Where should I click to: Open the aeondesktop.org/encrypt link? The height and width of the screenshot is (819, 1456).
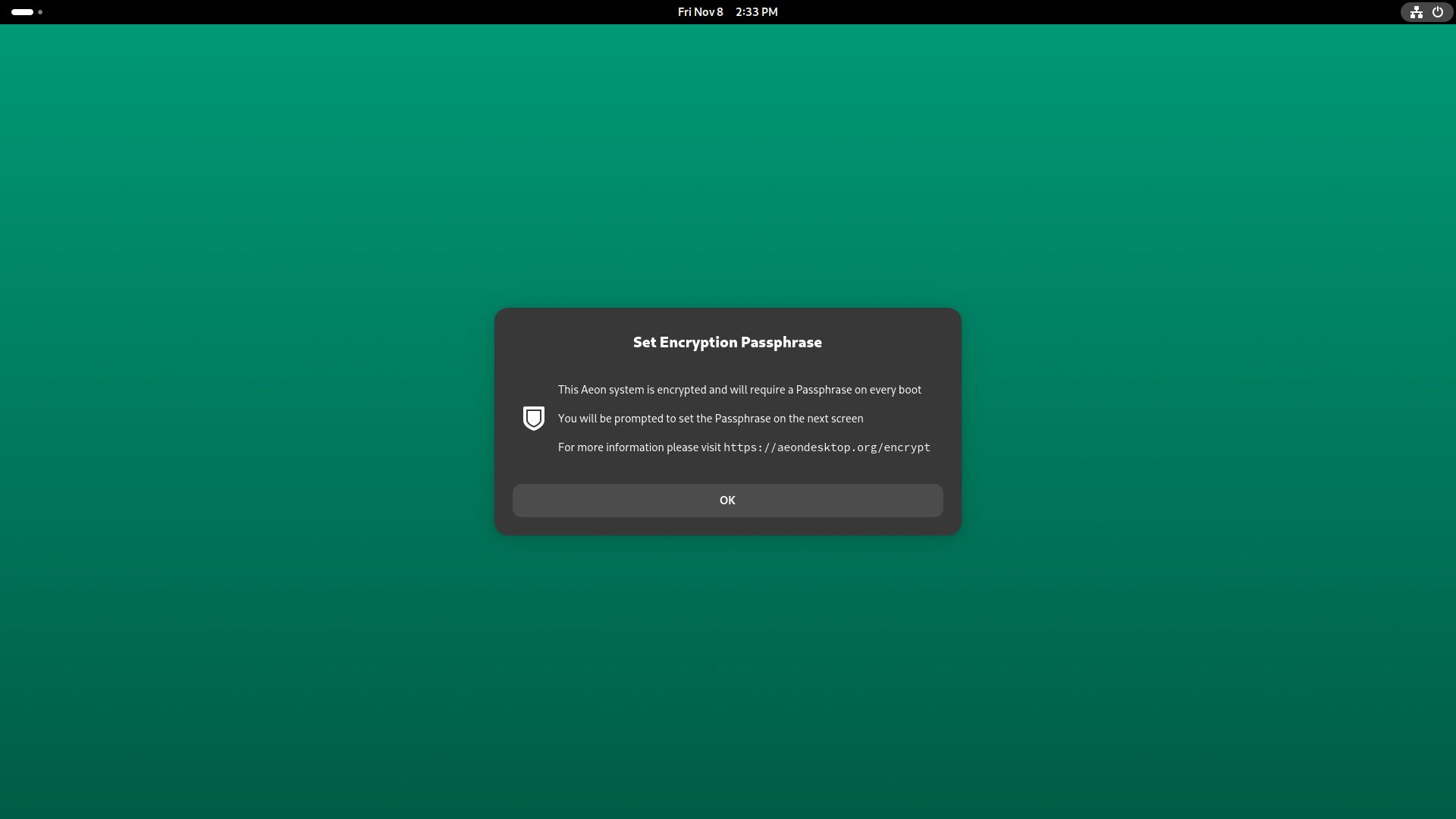coord(827,447)
